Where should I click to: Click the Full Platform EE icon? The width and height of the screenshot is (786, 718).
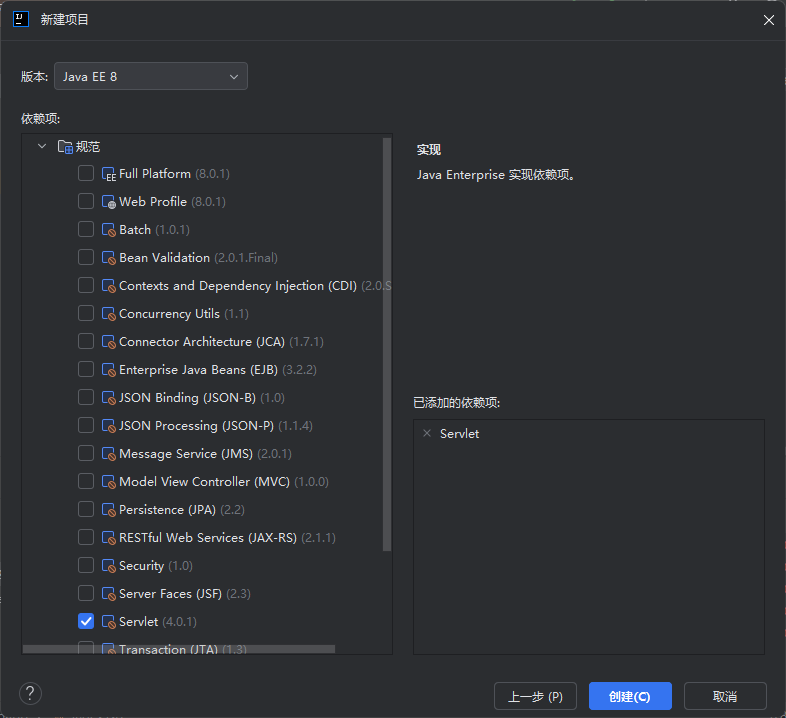click(109, 174)
